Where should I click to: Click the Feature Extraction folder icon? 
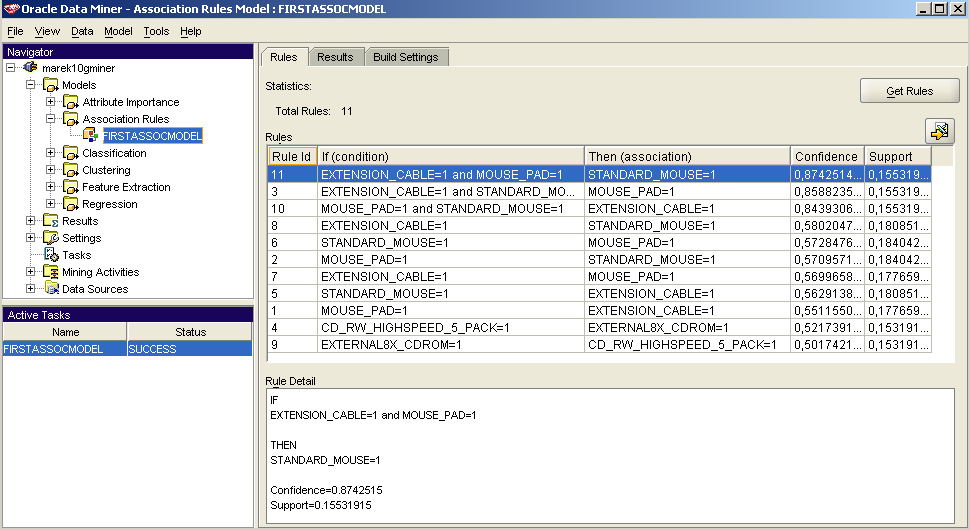click(x=71, y=187)
